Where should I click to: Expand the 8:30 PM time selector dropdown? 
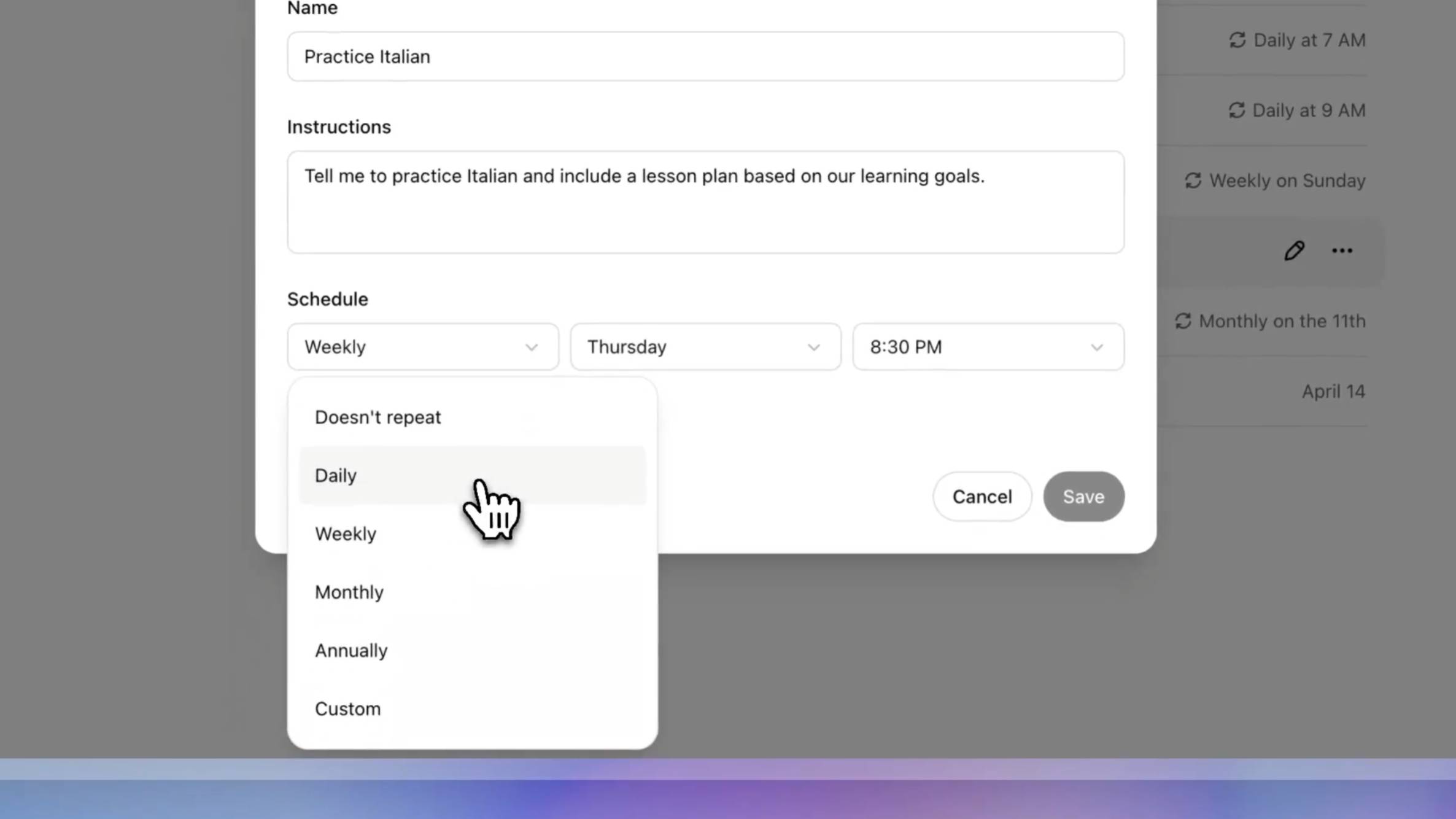tap(988, 346)
